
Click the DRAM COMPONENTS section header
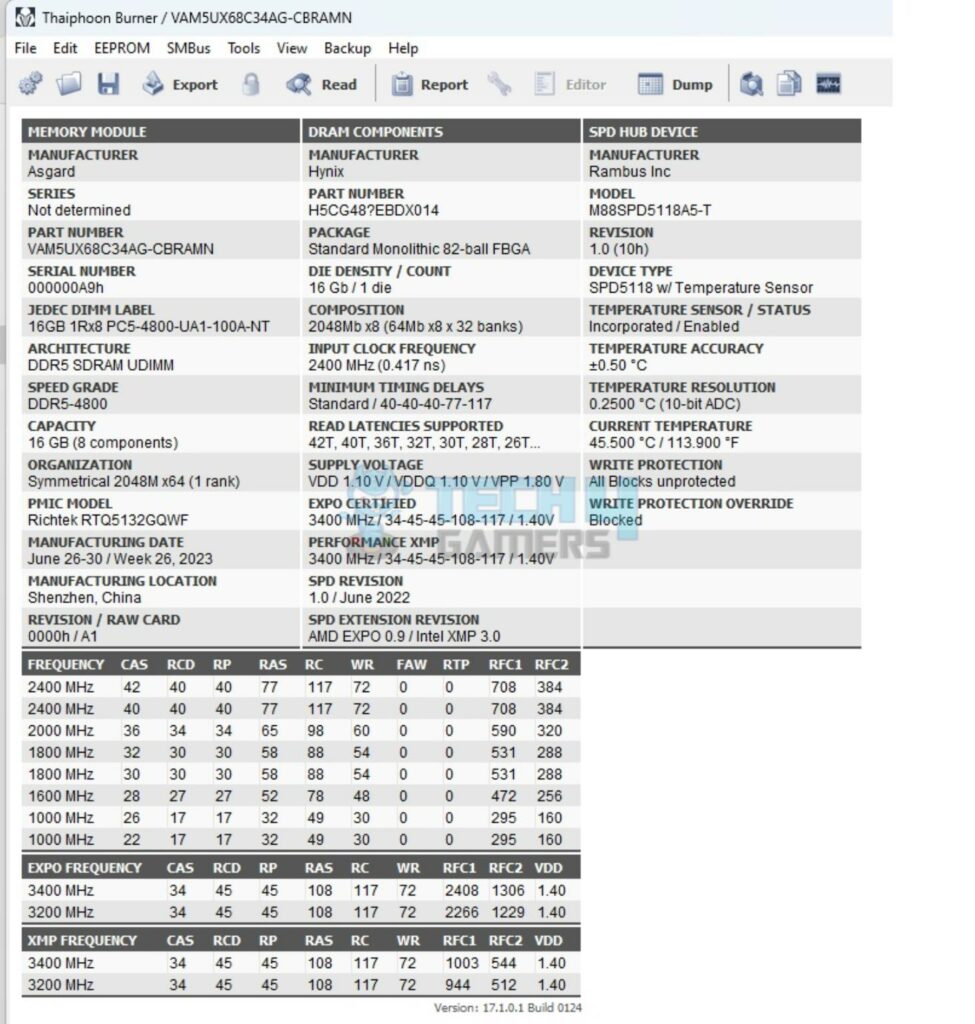tap(441, 131)
